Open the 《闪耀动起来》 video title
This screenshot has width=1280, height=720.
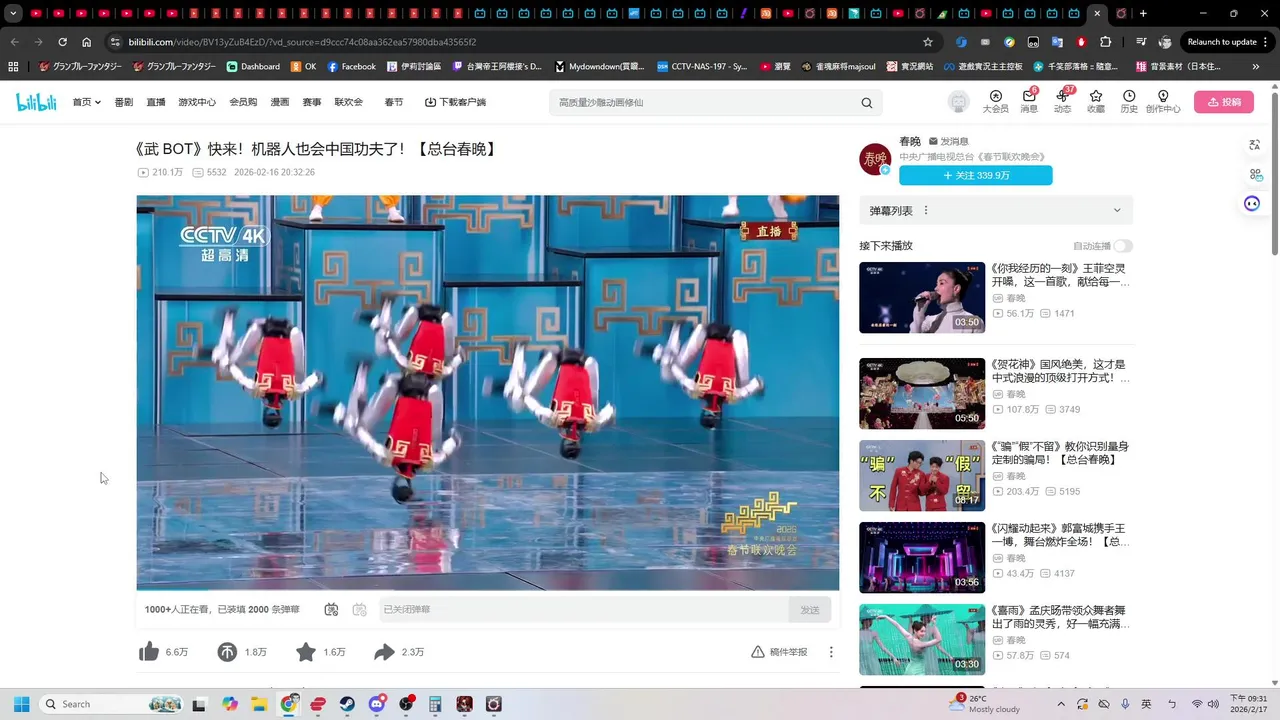[1060, 535]
